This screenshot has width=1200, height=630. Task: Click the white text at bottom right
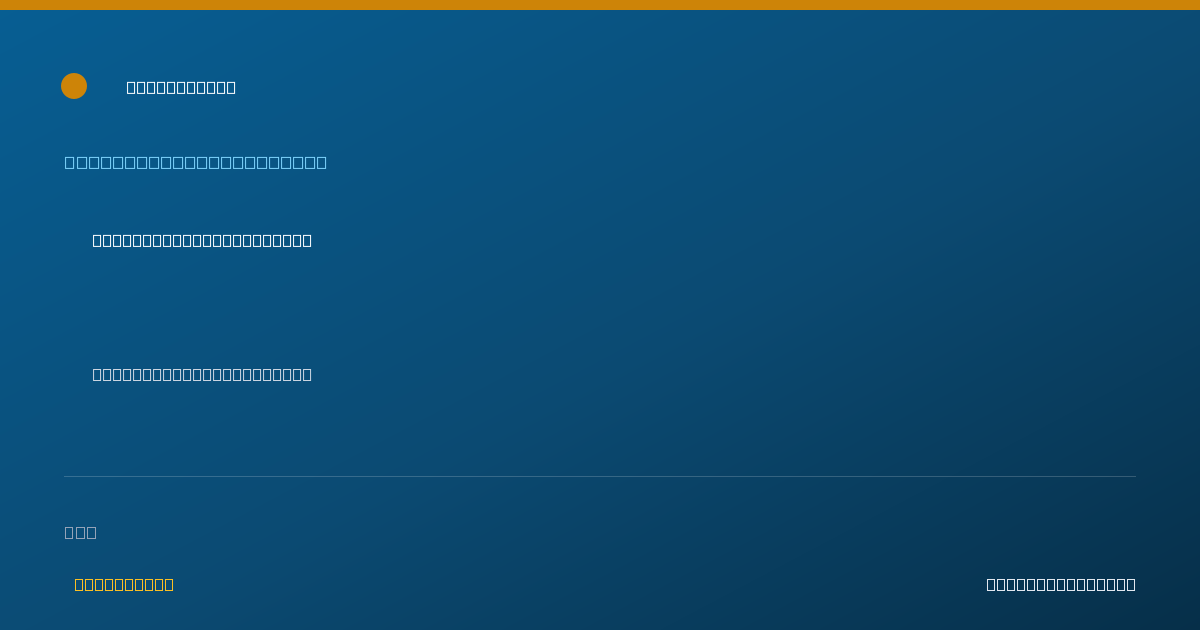(x=1061, y=584)
